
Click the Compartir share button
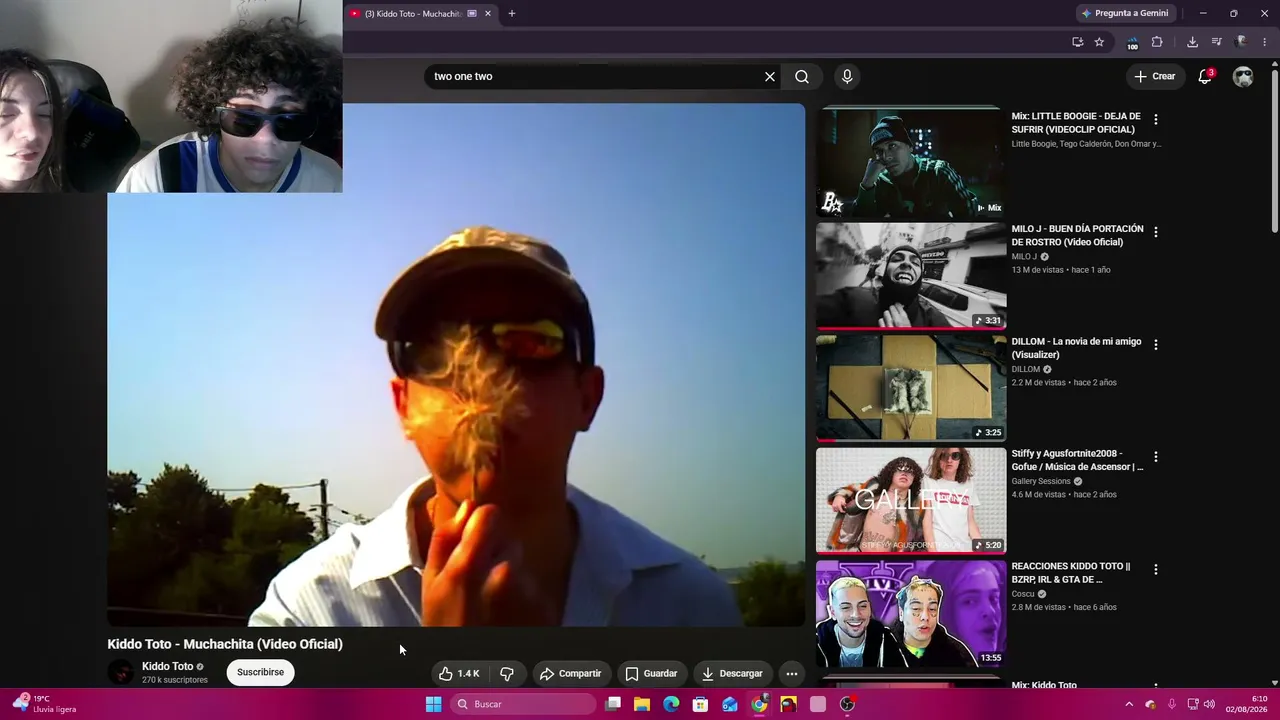(x=570, y=673)
